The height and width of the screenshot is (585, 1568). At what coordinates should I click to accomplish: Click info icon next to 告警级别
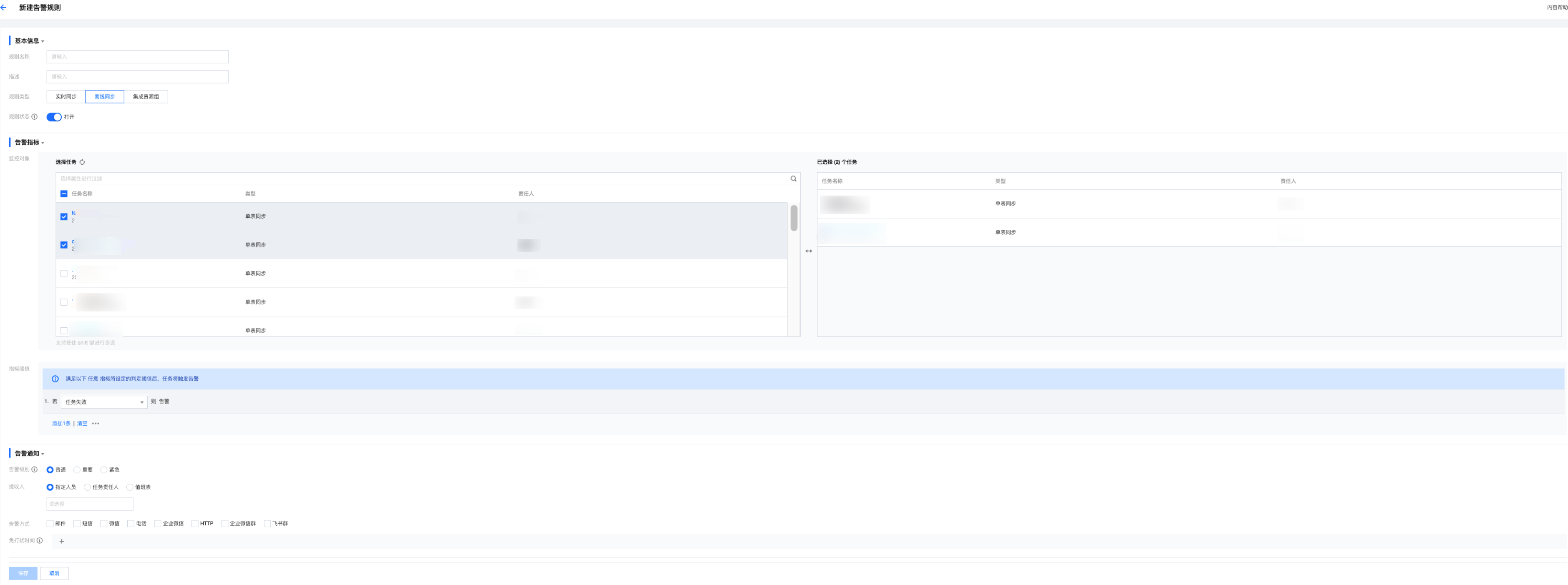click(x=35, y=470)
